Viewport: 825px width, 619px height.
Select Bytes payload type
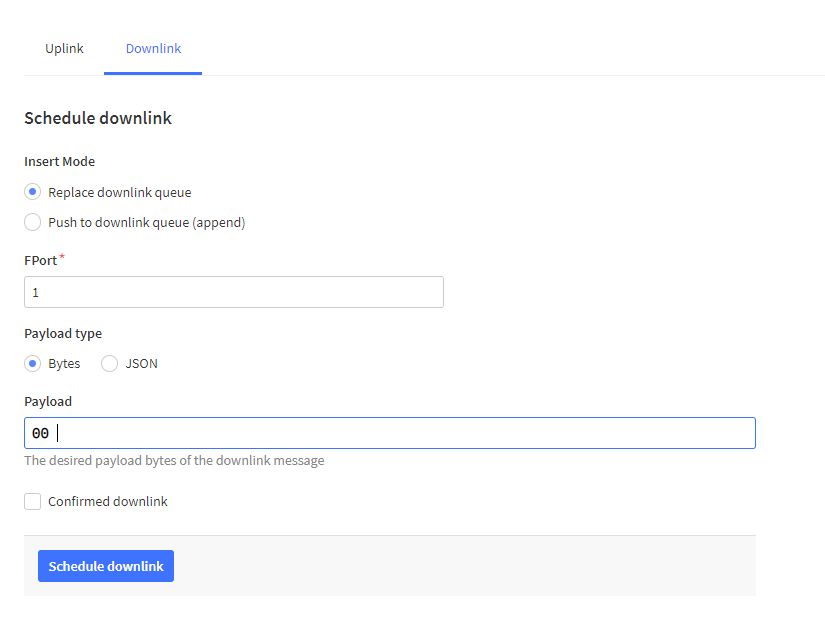[33, 364]
